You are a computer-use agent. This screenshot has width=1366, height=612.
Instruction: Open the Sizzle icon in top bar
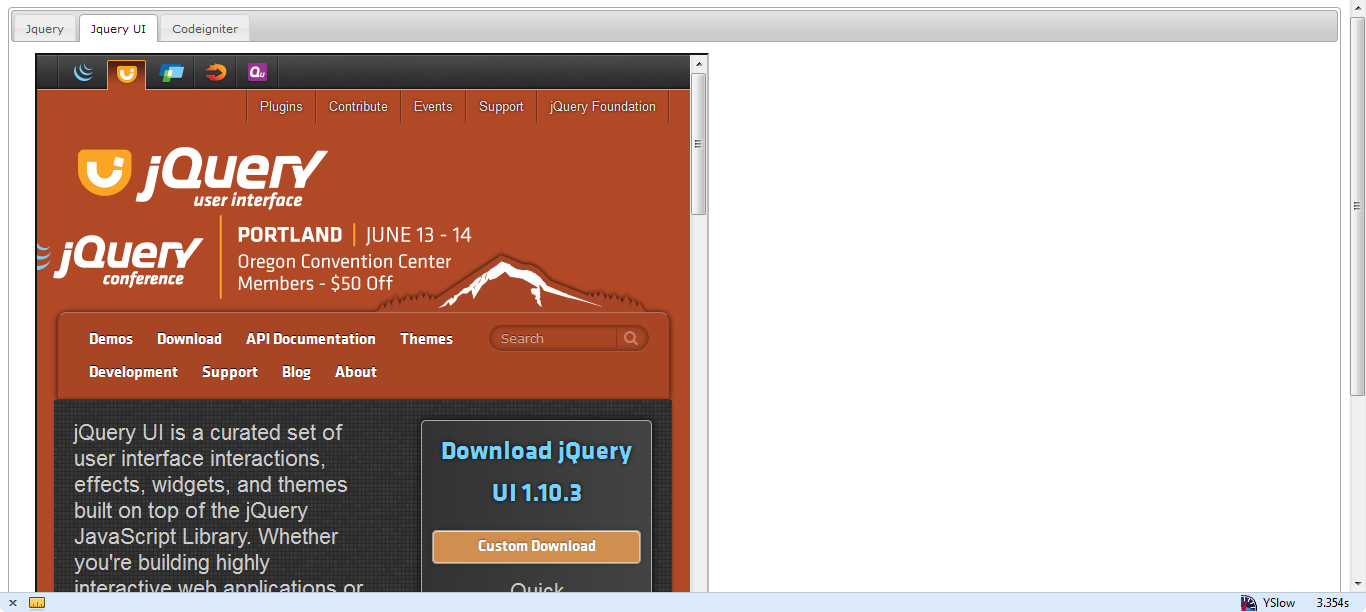(215, 72)
